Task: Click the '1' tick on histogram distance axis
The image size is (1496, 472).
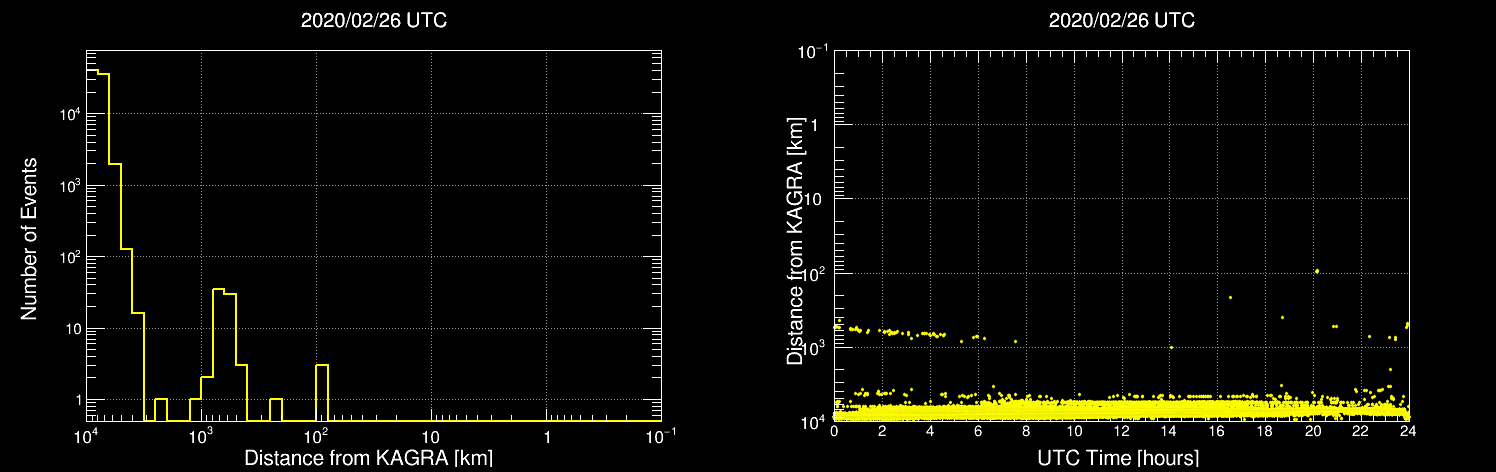Action: (546, 437)
